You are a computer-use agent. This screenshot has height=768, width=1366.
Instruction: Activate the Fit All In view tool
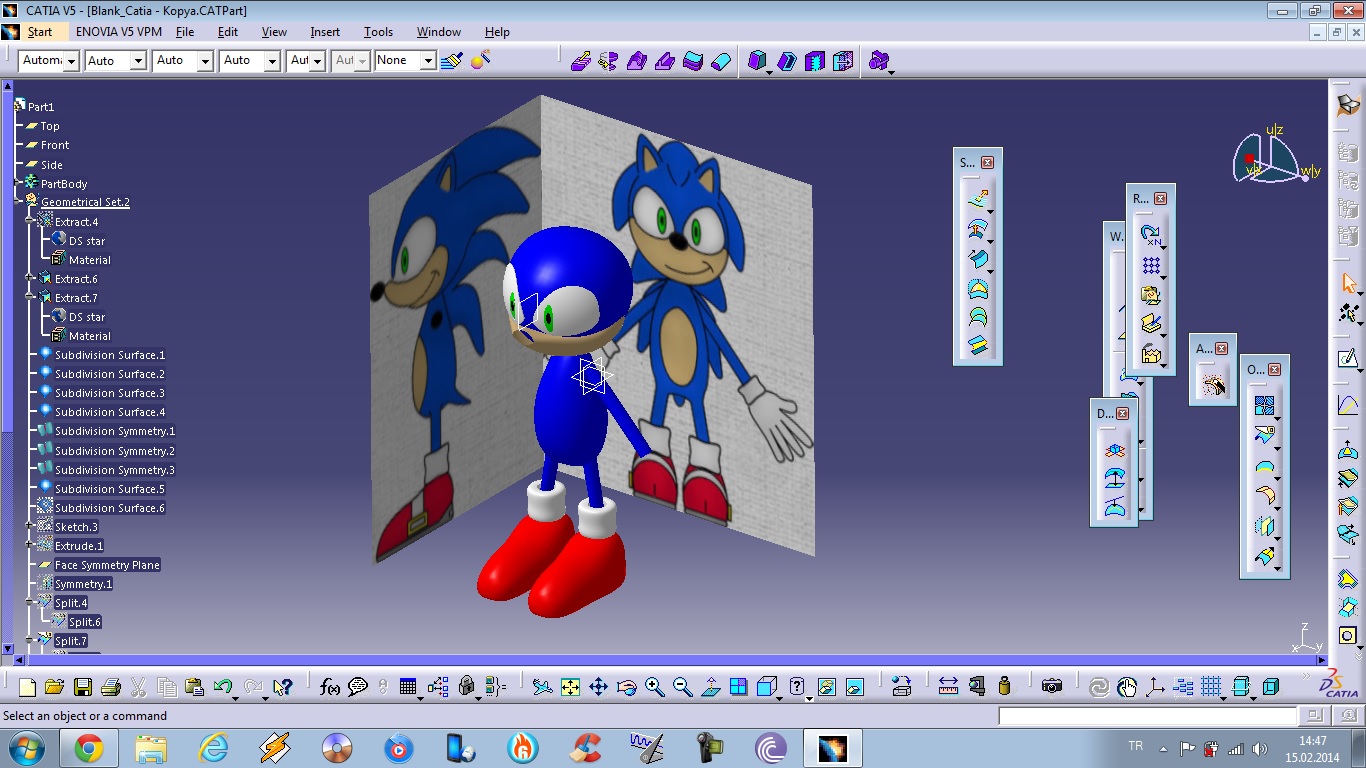570,687
